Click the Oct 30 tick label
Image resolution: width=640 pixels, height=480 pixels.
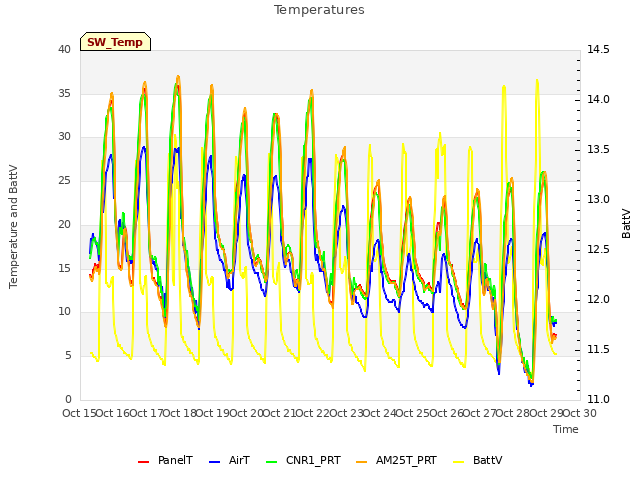click(x=580, y=413)
